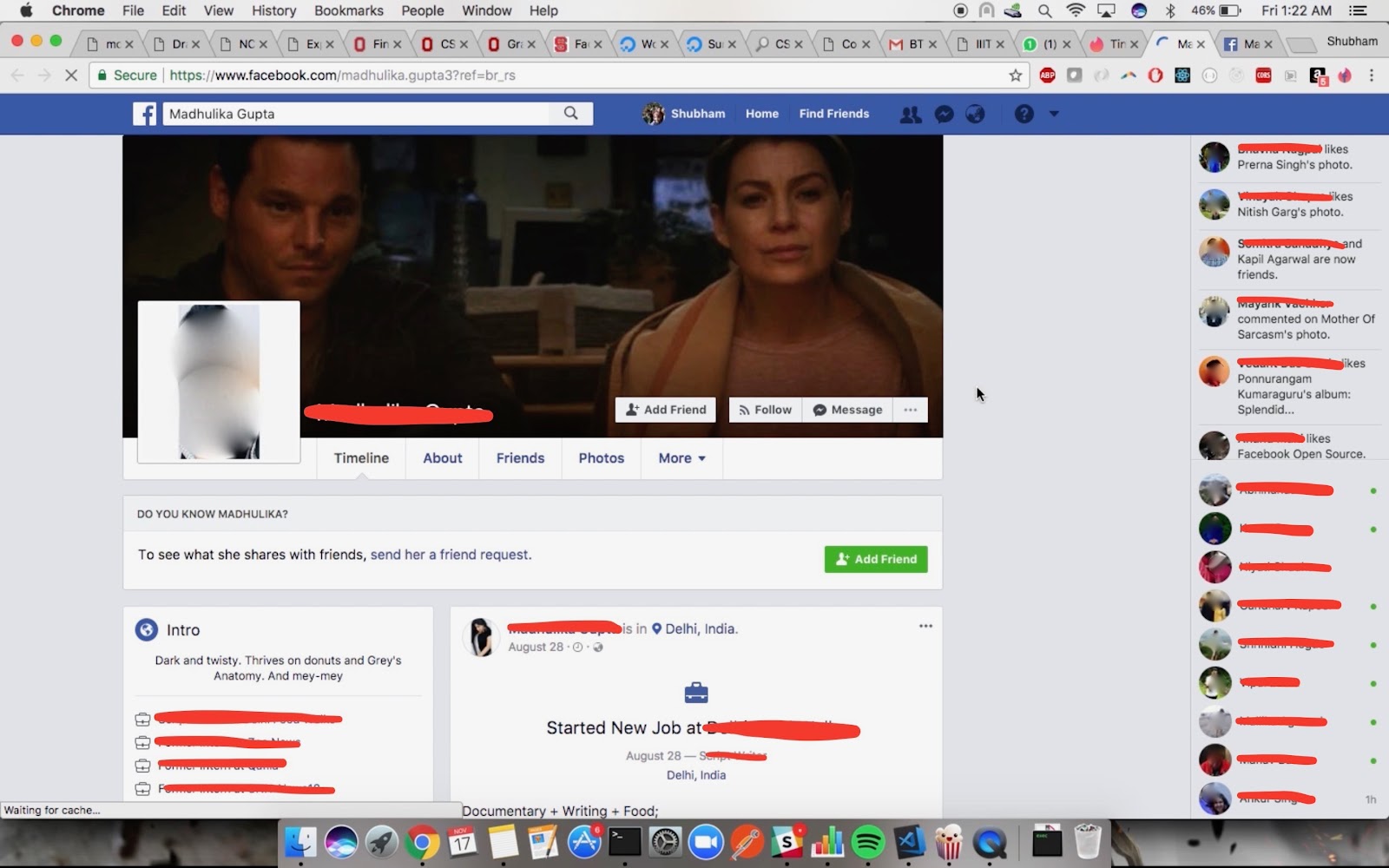Viewport: 1389px width, 868px height.
Task: Open the Notifications globe icon
Action: pos(976,114)
